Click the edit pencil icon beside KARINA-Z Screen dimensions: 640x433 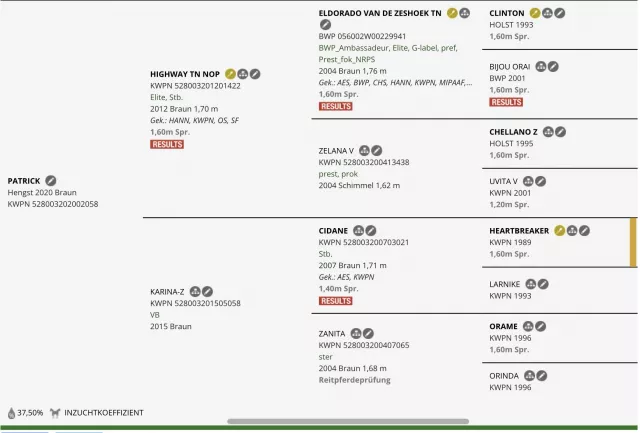[x=208, y=292]
